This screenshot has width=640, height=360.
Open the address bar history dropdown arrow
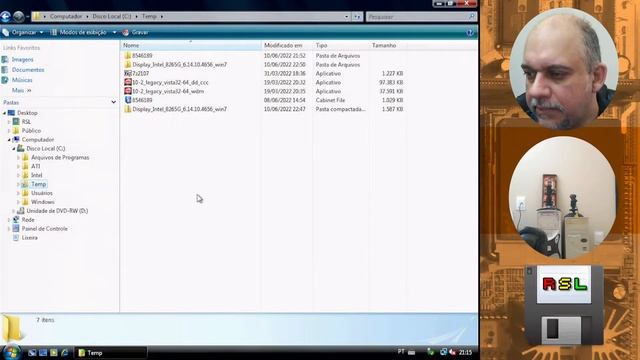(347, 17)
